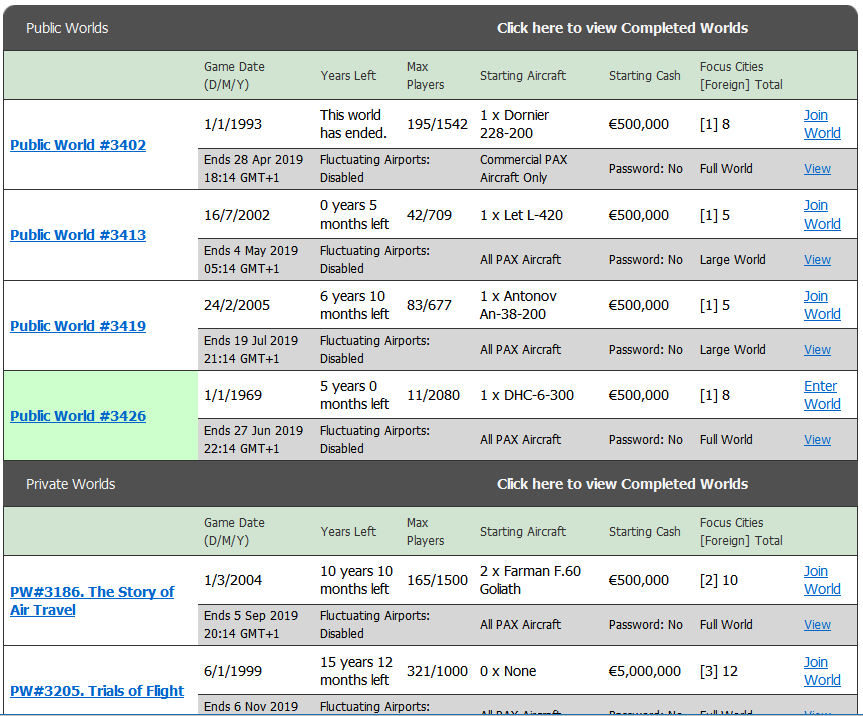Join World for Public World #3413
The width and height of the screenshot is (863, 716).
(x=821, y=214)
